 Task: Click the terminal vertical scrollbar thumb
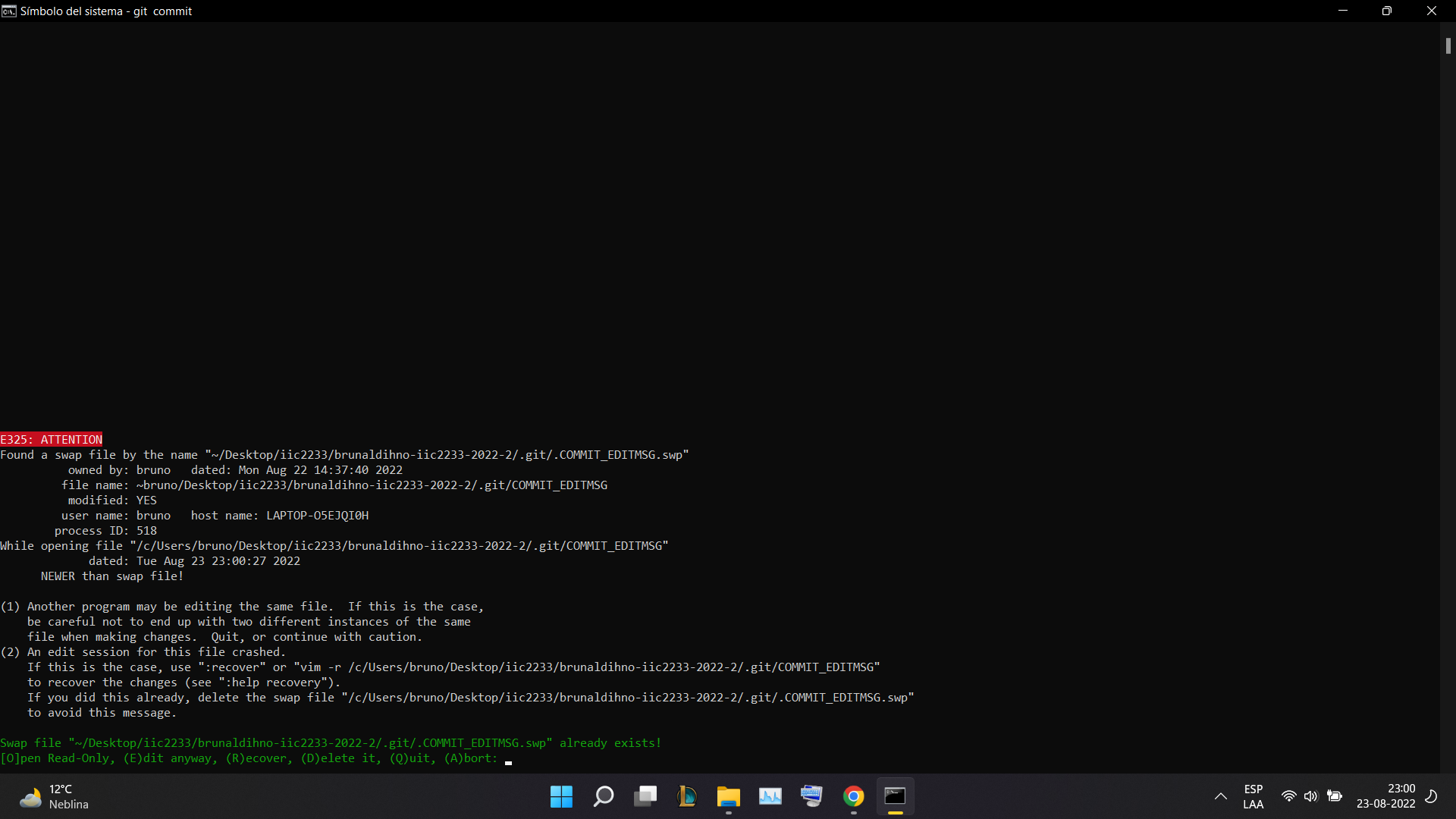[x=1448, y=45]
